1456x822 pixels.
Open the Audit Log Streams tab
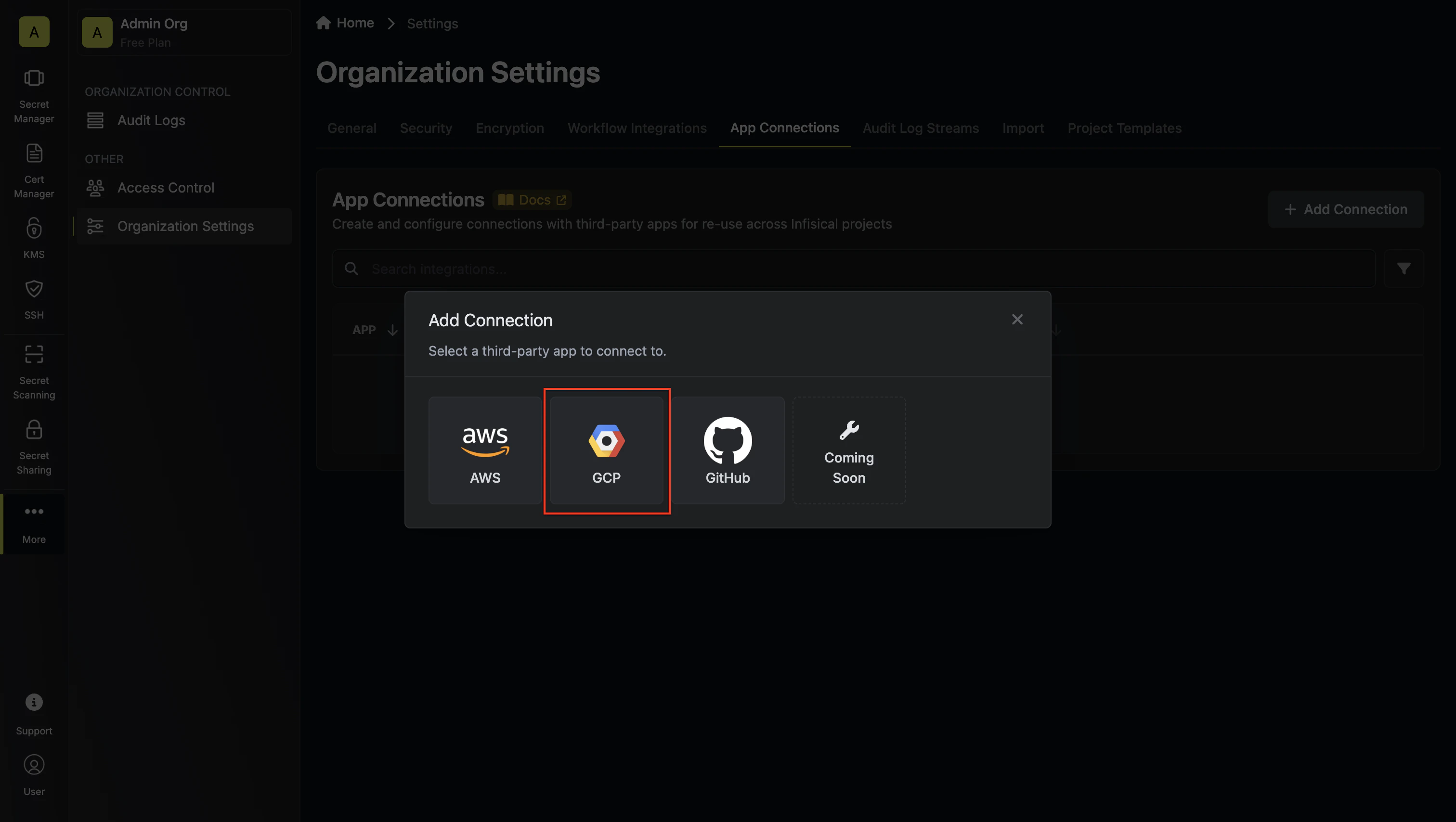click(921, 128)
